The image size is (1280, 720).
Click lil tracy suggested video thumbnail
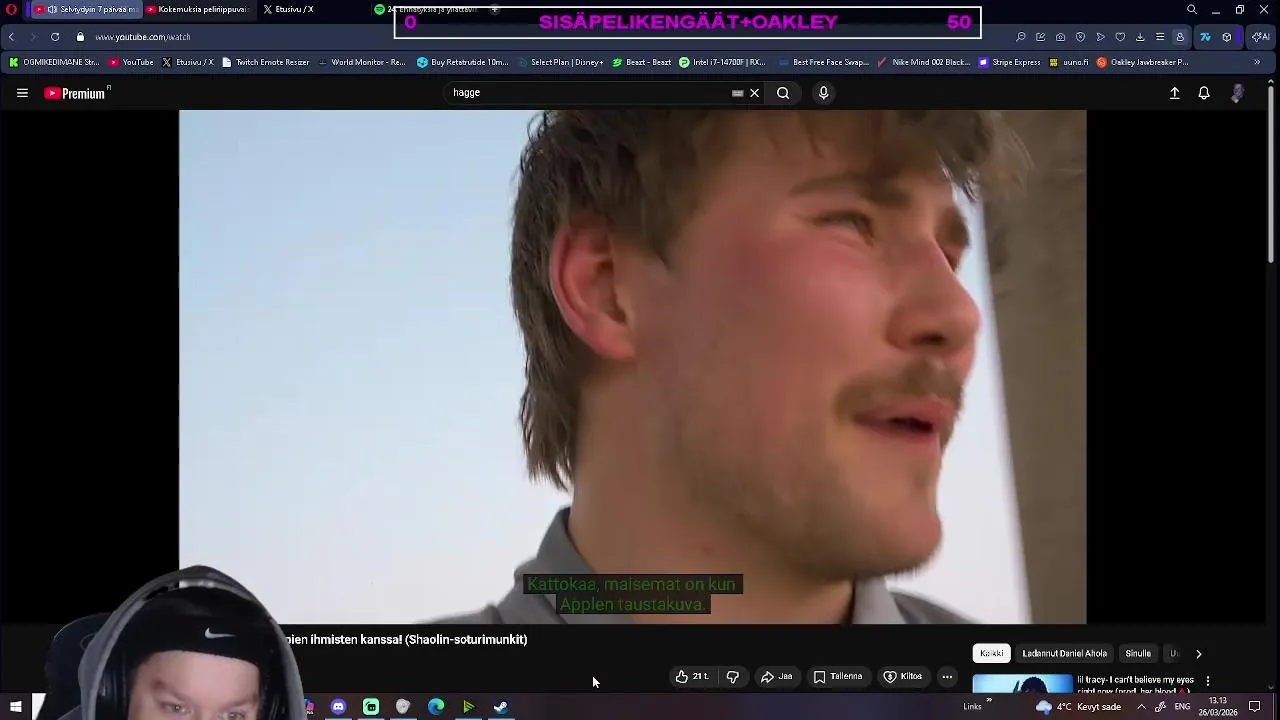pyautogui.click(x=1022, y=685)
